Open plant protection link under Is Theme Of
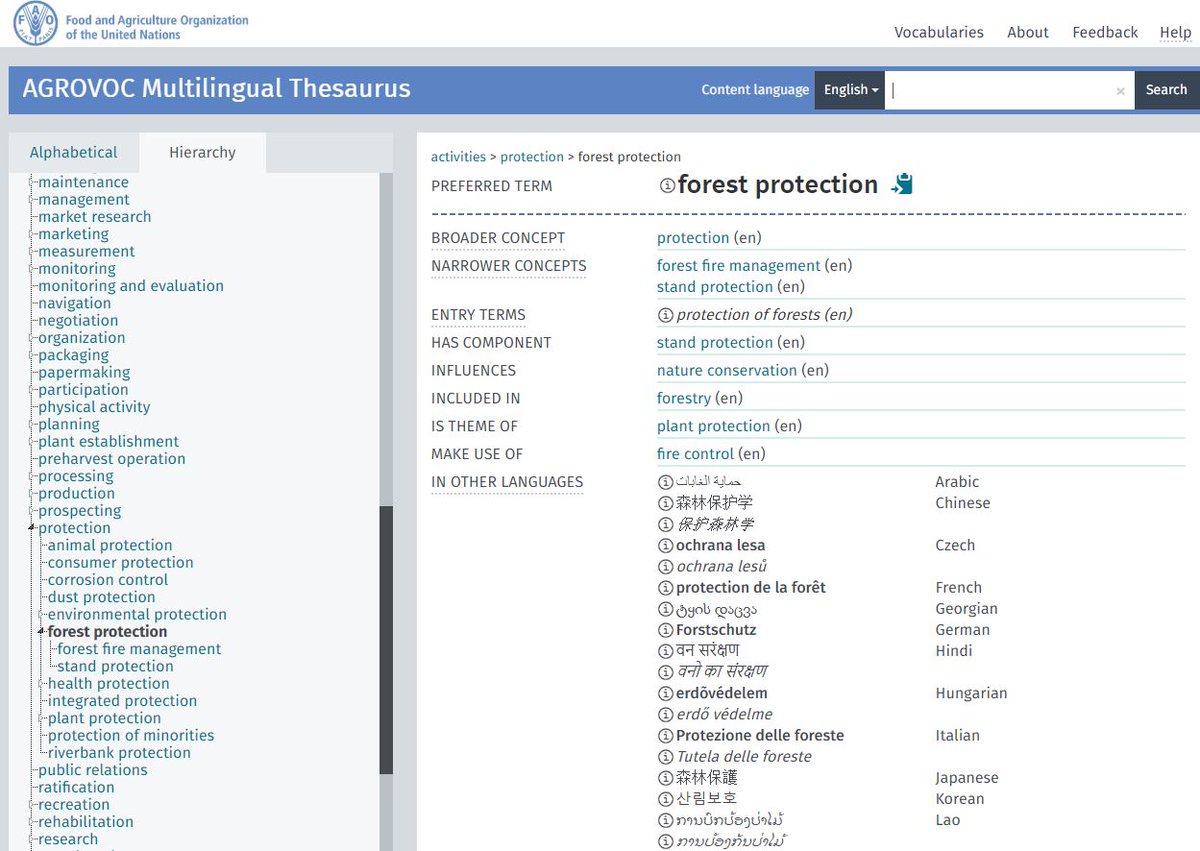Image resolution: width=1200 pixels, height=851 pixels. 714,427
